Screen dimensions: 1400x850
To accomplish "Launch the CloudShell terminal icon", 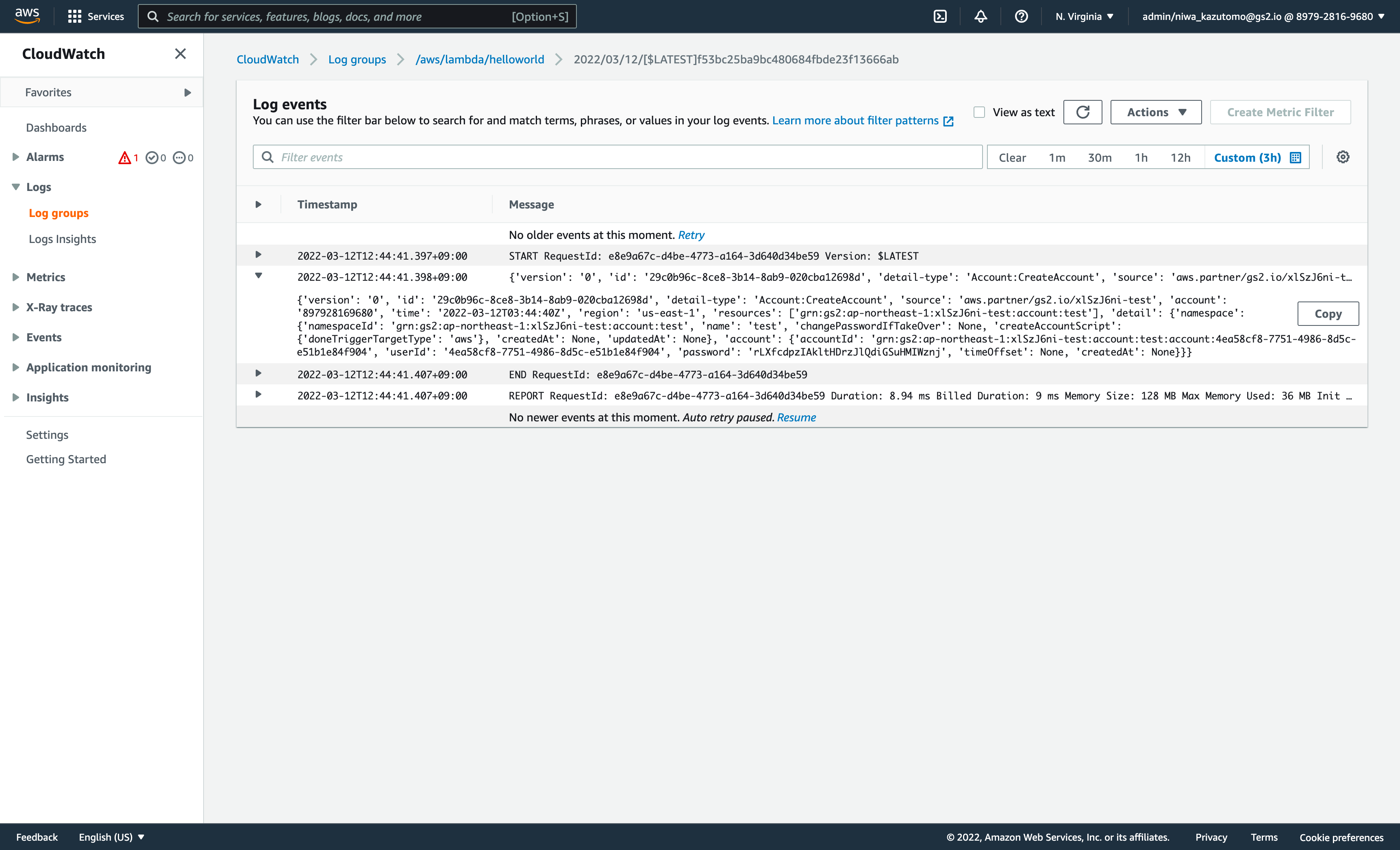I will 940,17.
